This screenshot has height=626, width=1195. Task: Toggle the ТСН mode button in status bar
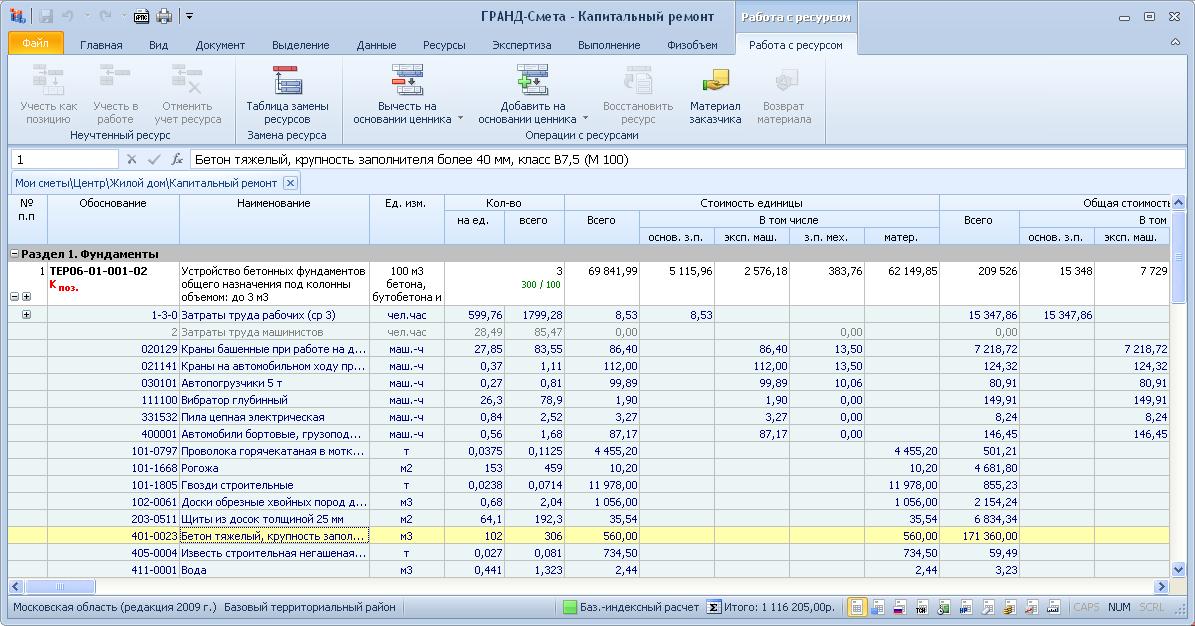(x=920, y=607)
